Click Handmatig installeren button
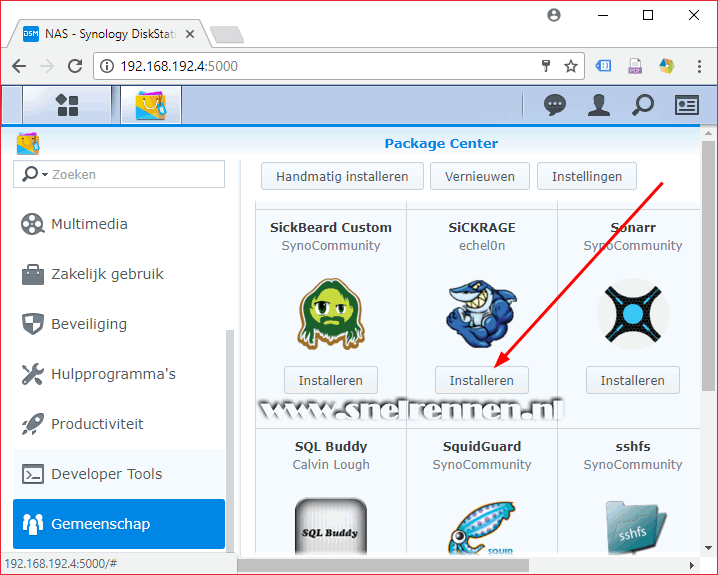 tap(342, 176)
